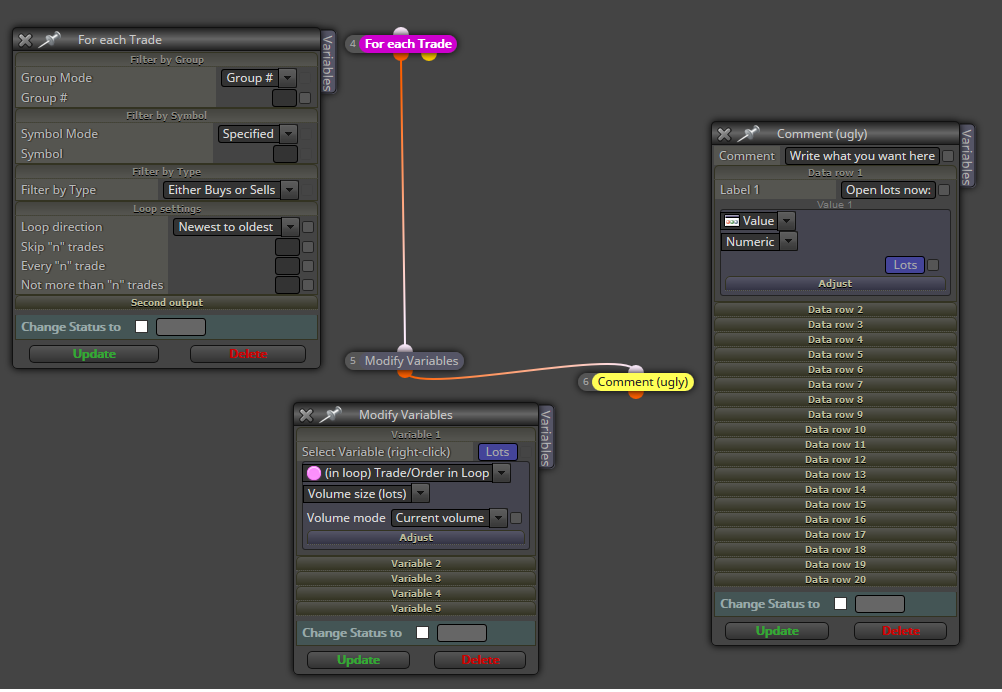Close the Modify Variables panel
The image size is (1002, 692).
pos(306,415)
